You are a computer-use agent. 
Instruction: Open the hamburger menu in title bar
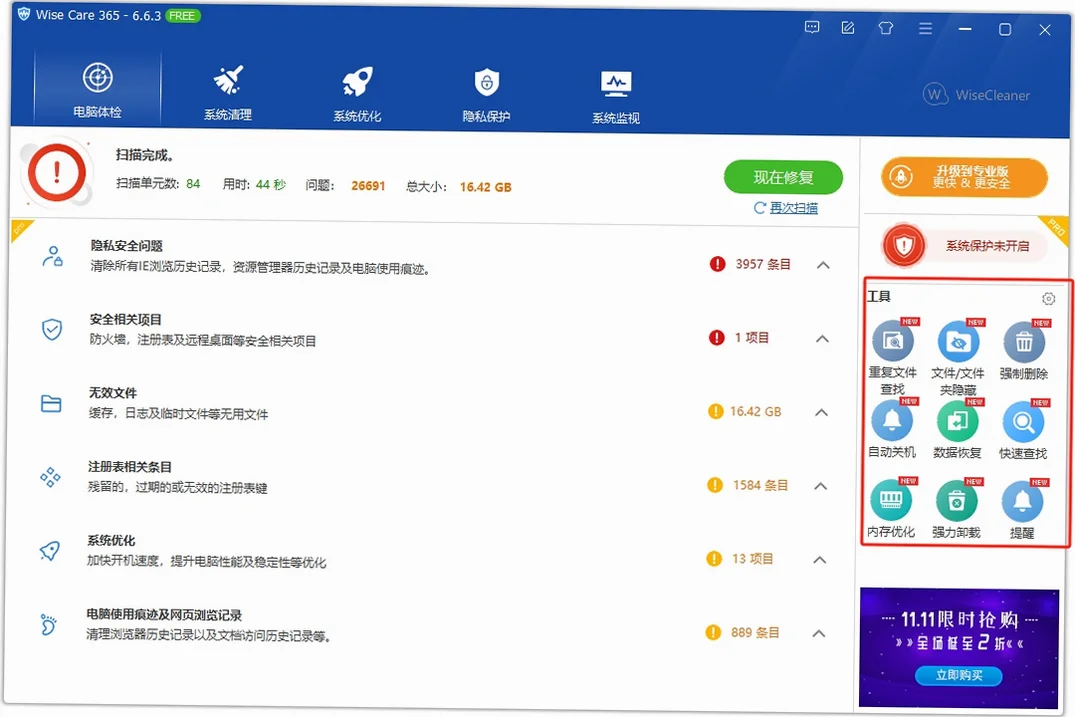[926, 28]
